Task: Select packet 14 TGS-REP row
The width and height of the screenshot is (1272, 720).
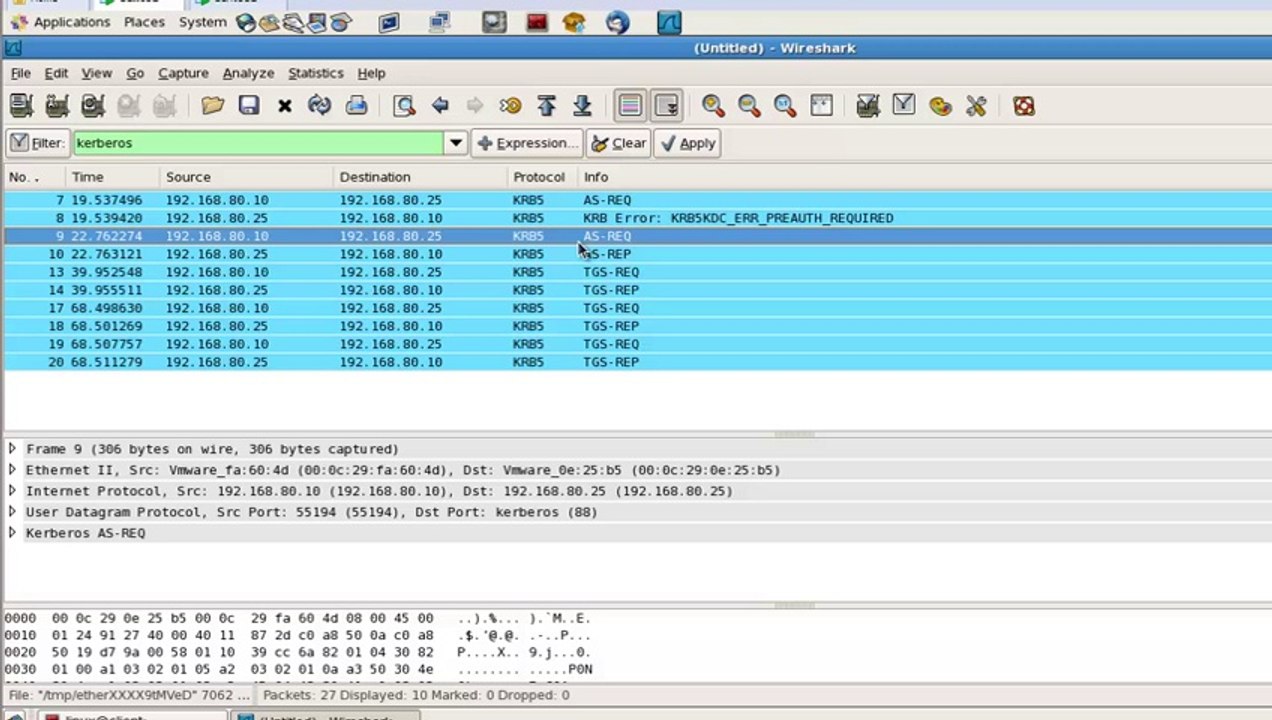Action: pyautogui.click(x=637, y=290)
